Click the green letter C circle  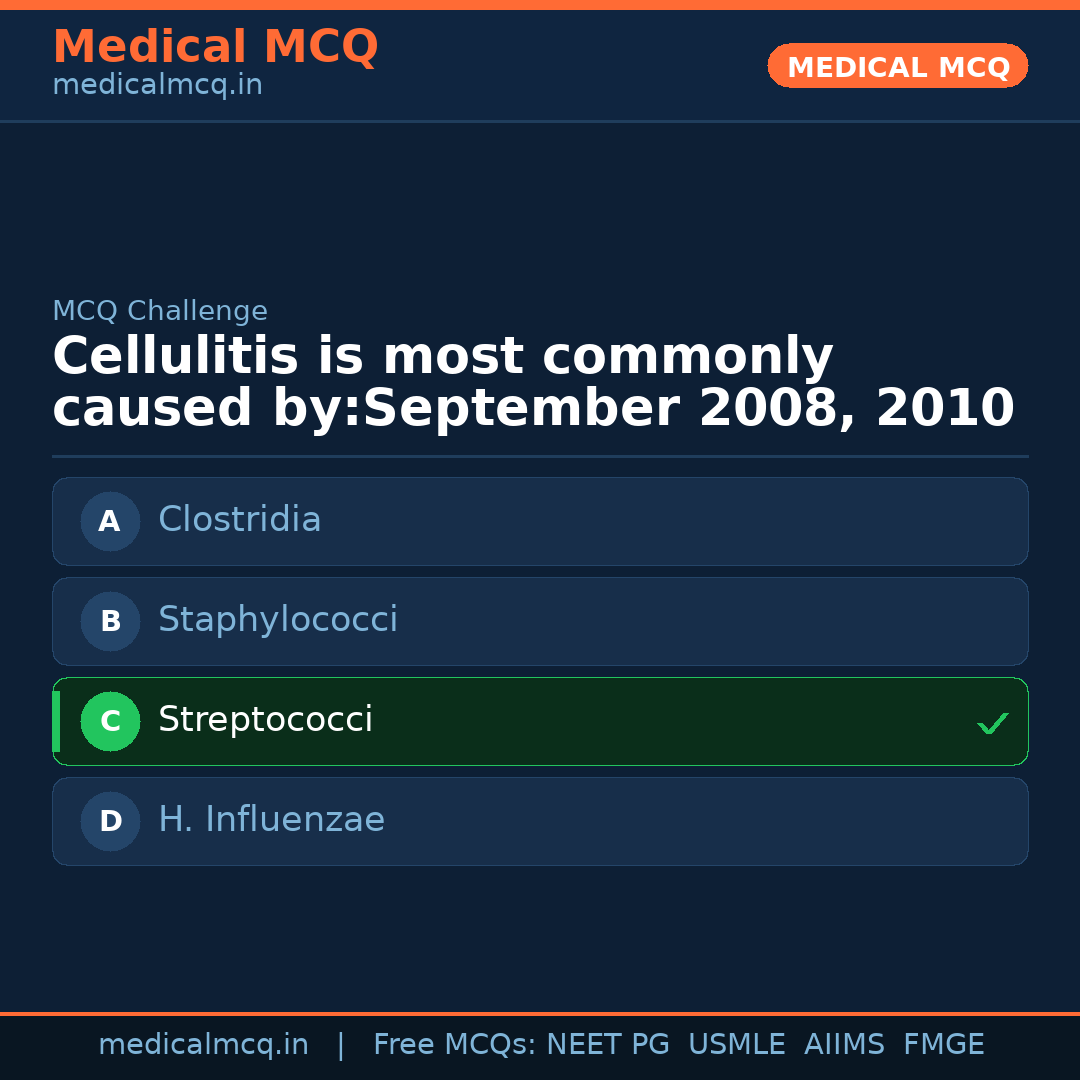110,721
